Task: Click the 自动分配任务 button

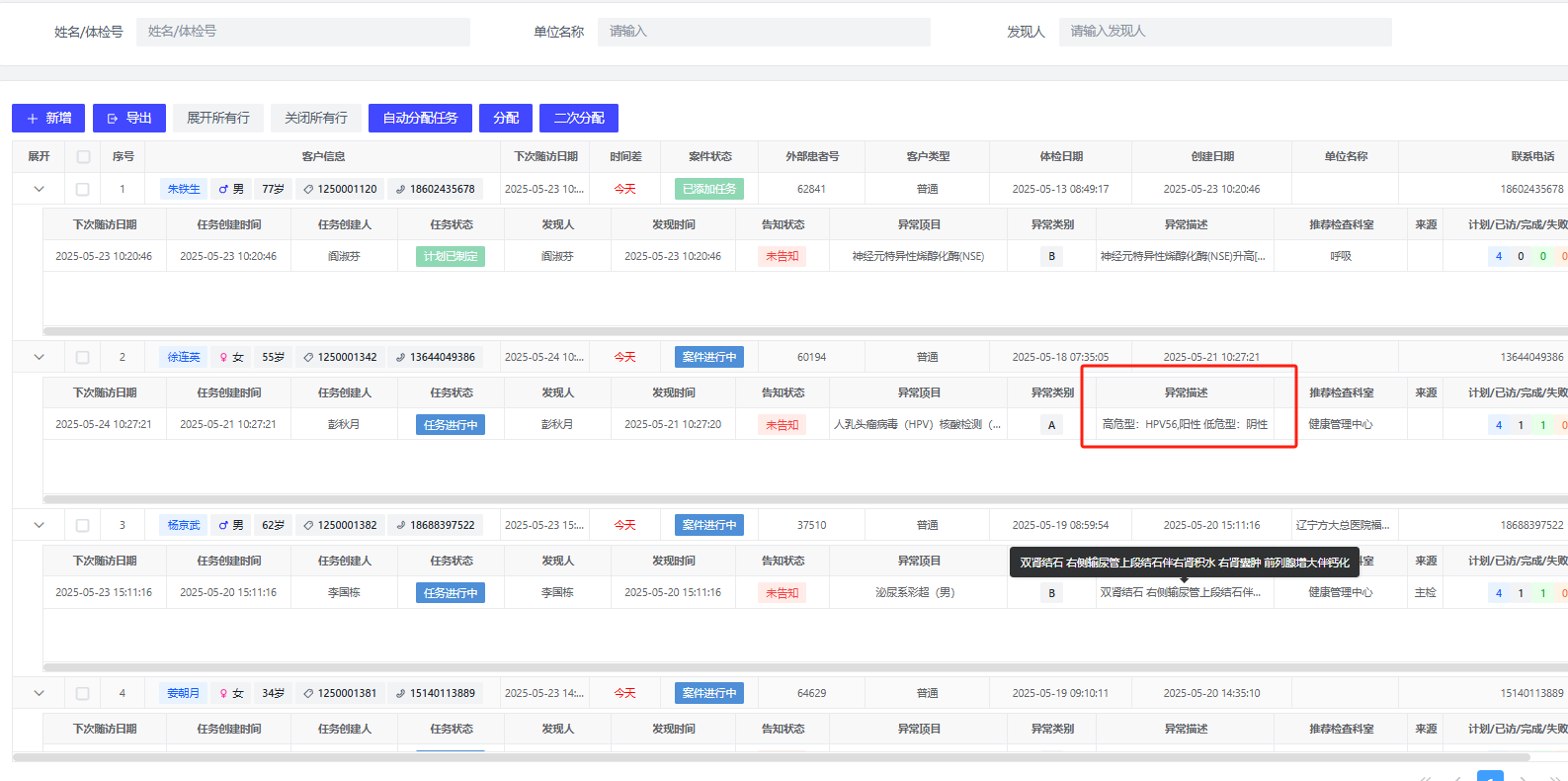Action: (x=420, y=118)
